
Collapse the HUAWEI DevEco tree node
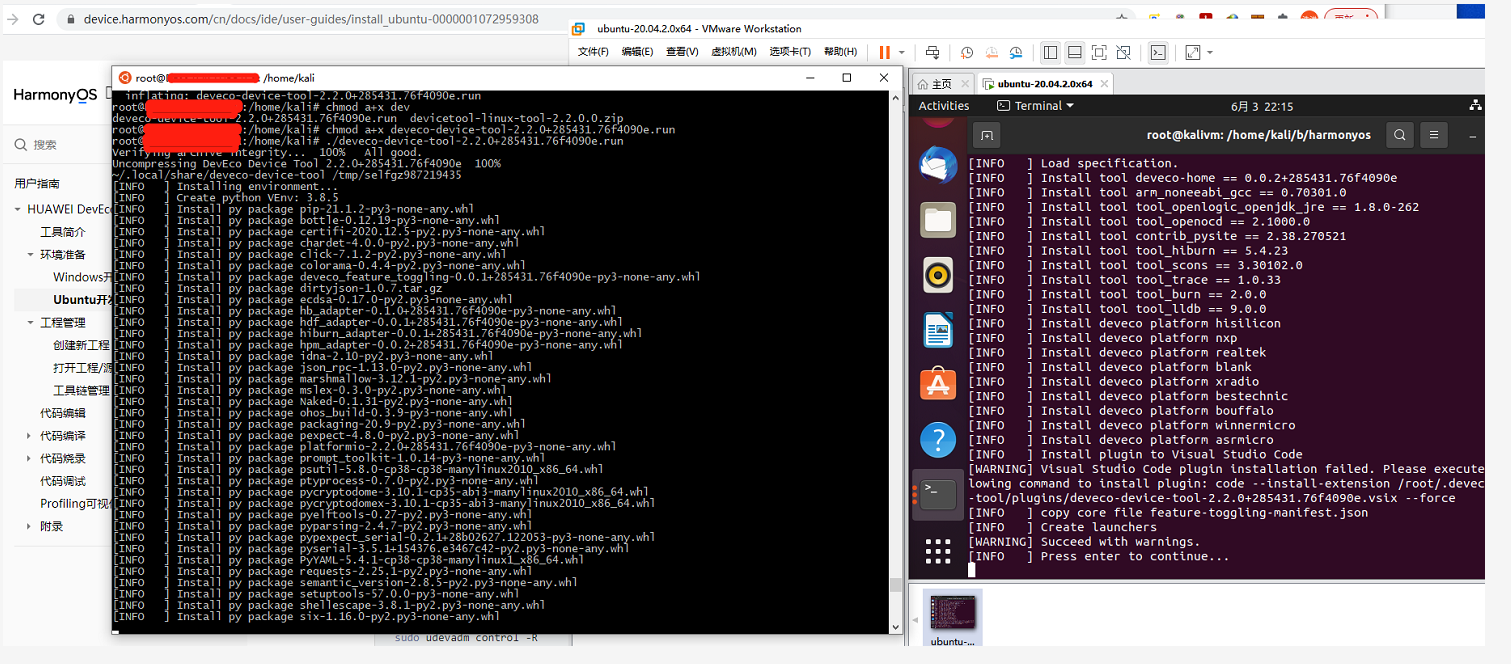(x=18, y=209)
